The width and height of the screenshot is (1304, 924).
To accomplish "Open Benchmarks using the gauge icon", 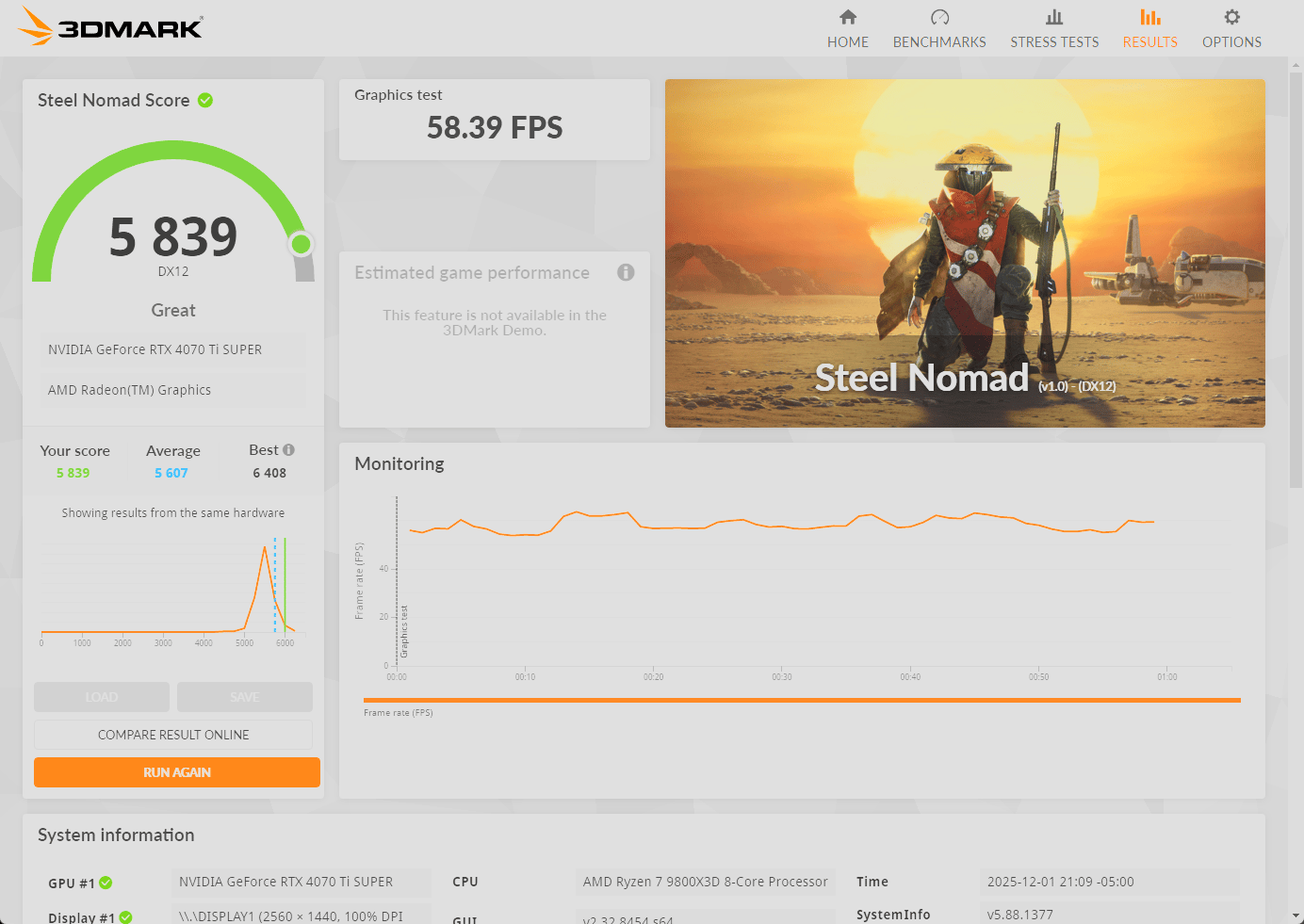I will 939,17.
